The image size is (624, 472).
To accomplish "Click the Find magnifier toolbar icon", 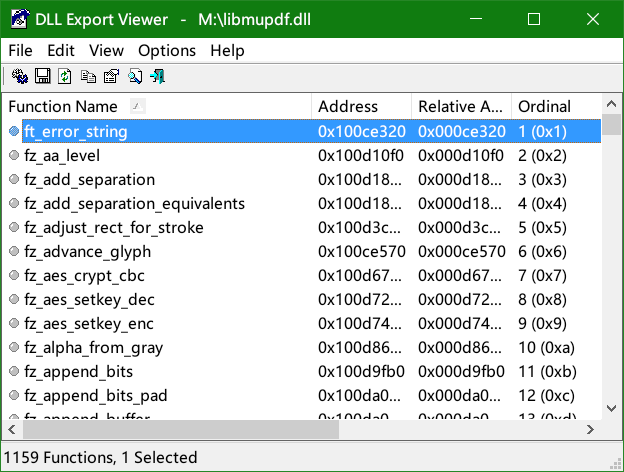I will pos(135,76).
